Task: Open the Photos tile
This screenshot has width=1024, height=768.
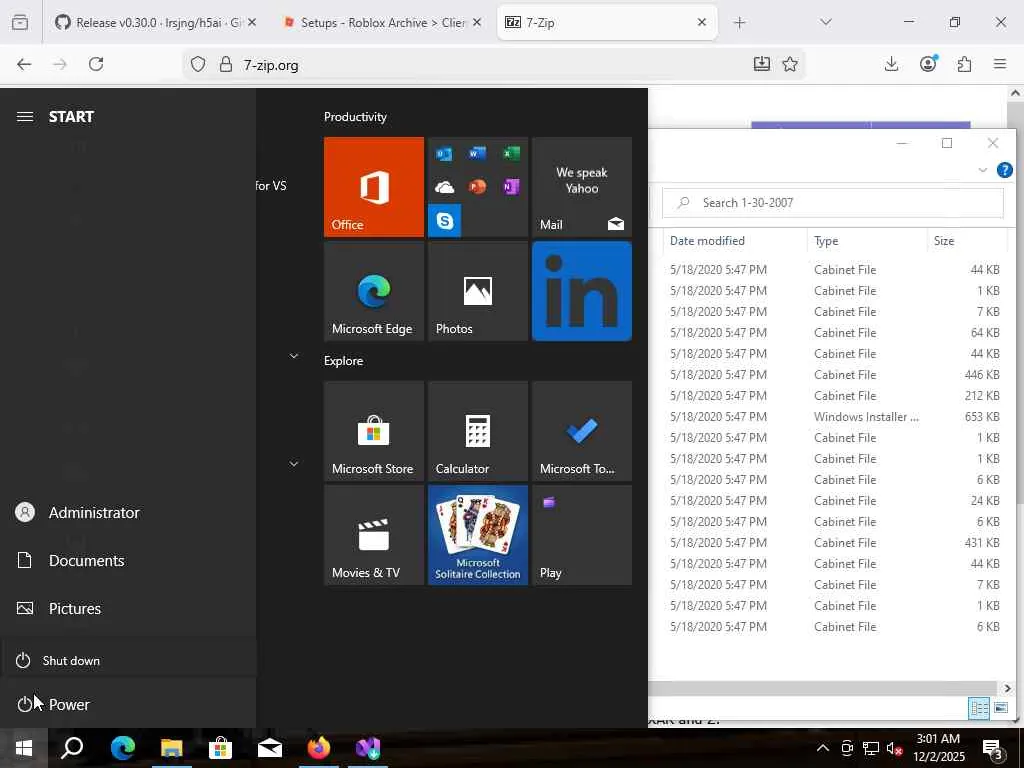Action: coord(477,291)
